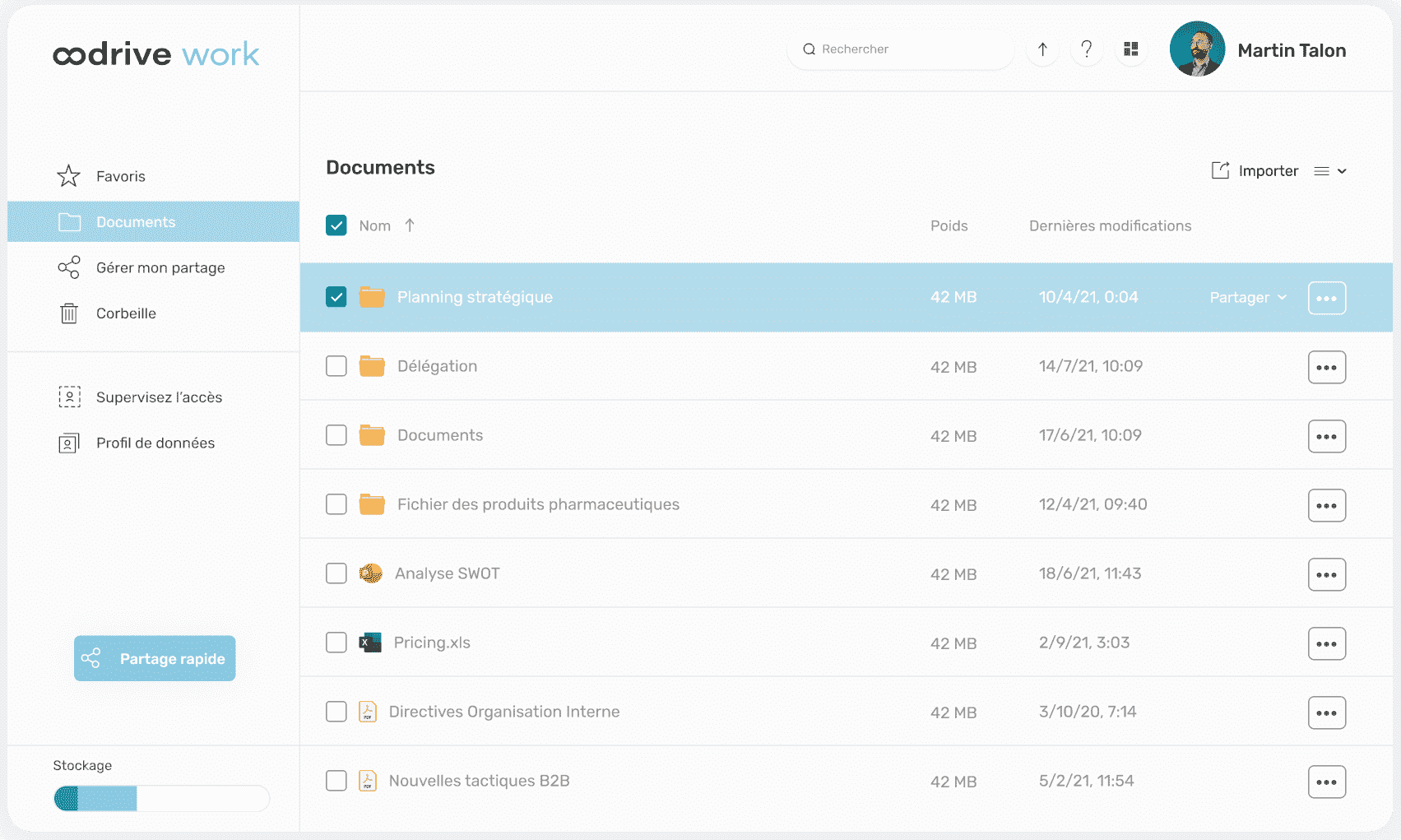The height and width of the screenshot is (840, 1401).
Task: Open help via the question mark icon
Action: pos(1087,49)
